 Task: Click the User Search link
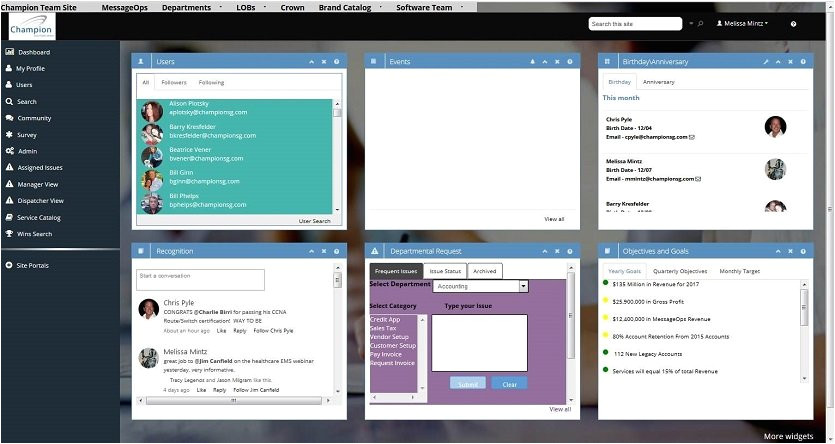pyautogui.click(x=314, y=221)
